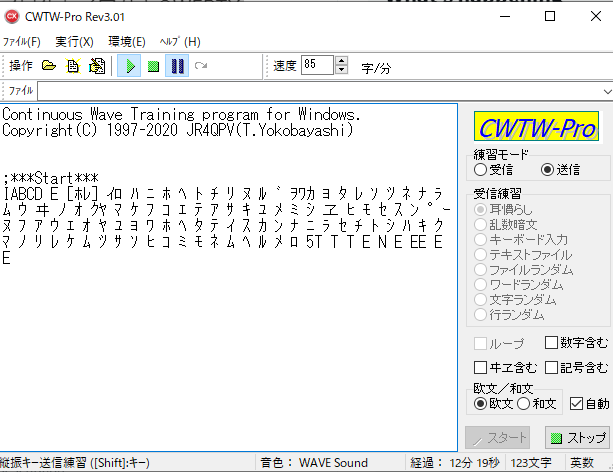Click the ;***Start*** line in text area
The width and height of the screenshot is (613, 472).
(x=50, y=178)
